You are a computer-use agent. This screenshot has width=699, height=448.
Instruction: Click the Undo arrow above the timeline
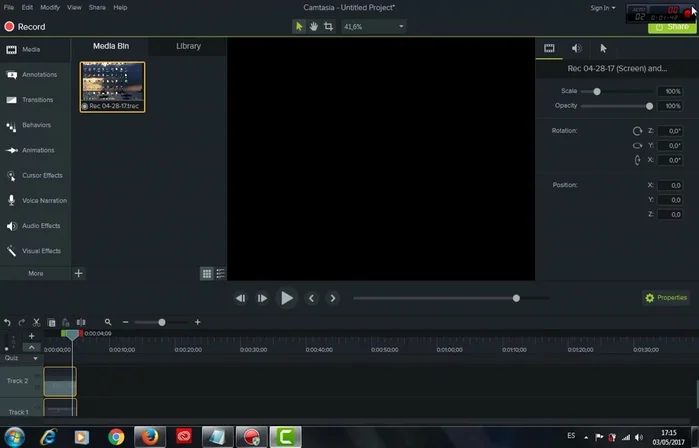point(8,322)
